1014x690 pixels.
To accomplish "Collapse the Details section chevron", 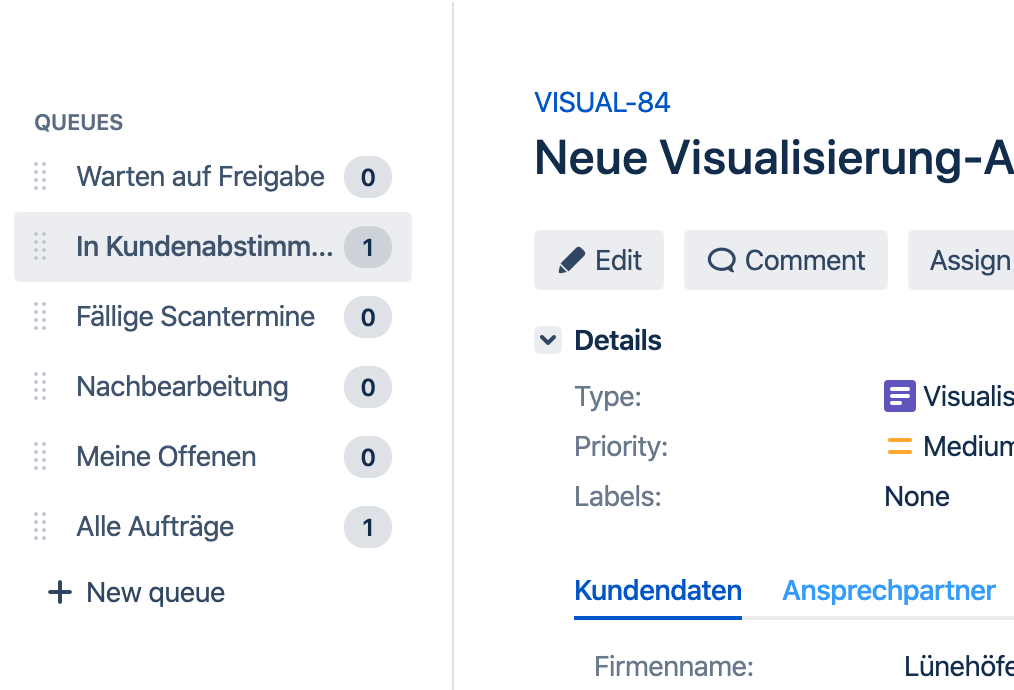I will (548, 340).
